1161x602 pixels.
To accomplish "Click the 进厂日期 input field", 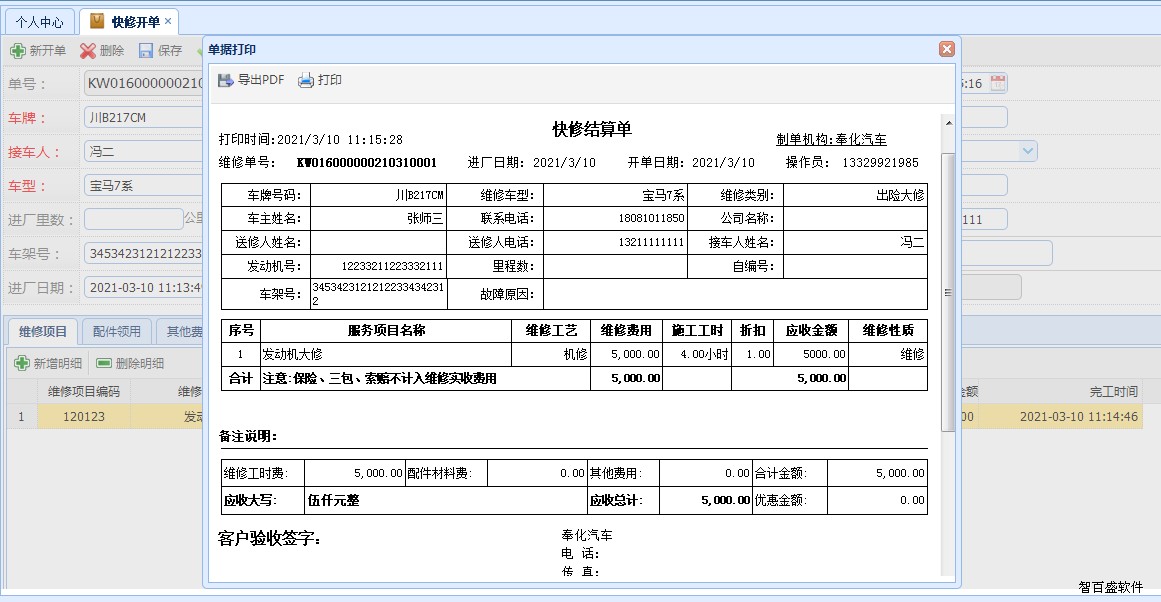I will click(144, 287).
